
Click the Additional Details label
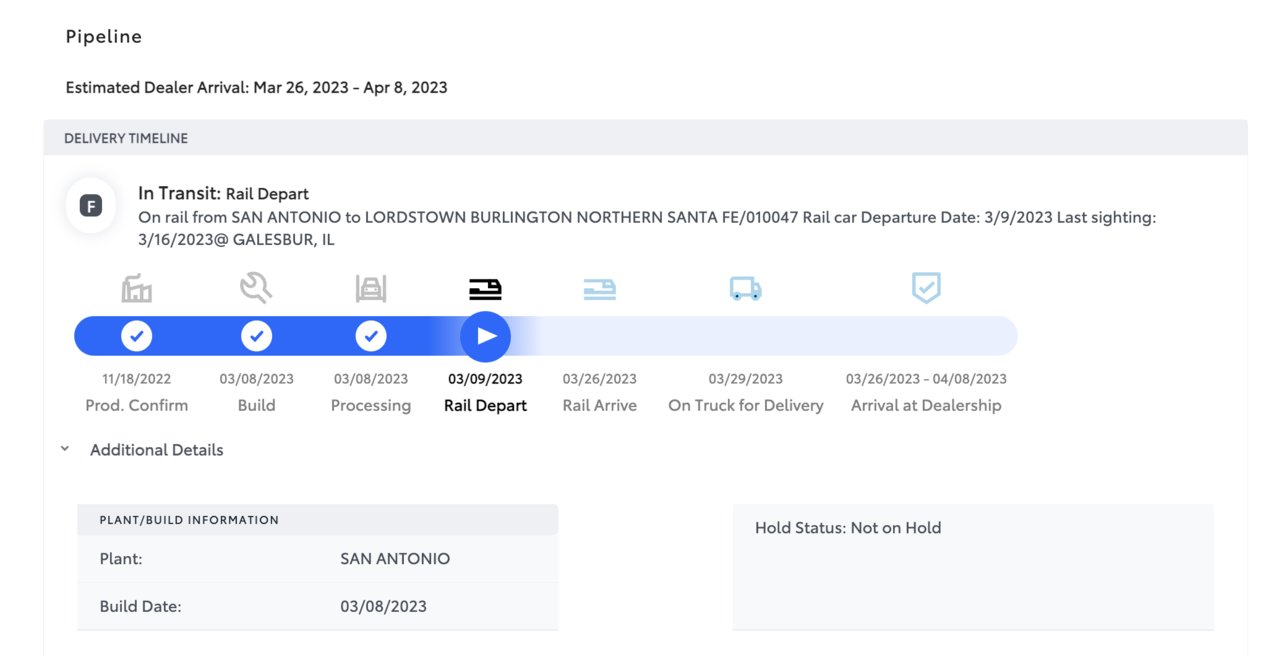(157, 450)
